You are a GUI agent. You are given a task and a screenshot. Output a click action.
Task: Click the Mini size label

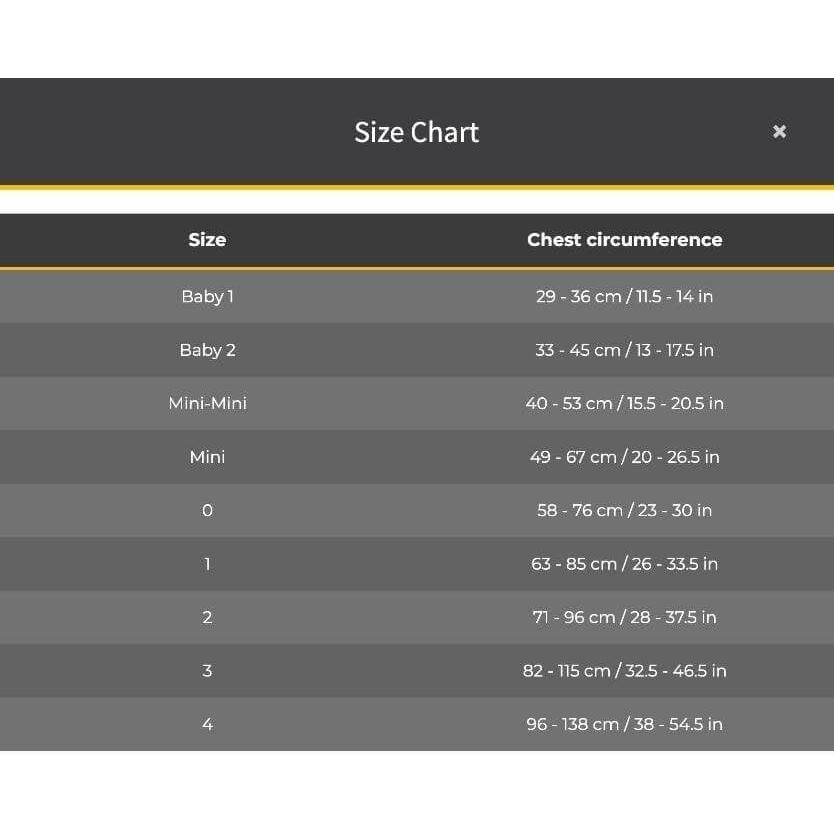[207, 457]
